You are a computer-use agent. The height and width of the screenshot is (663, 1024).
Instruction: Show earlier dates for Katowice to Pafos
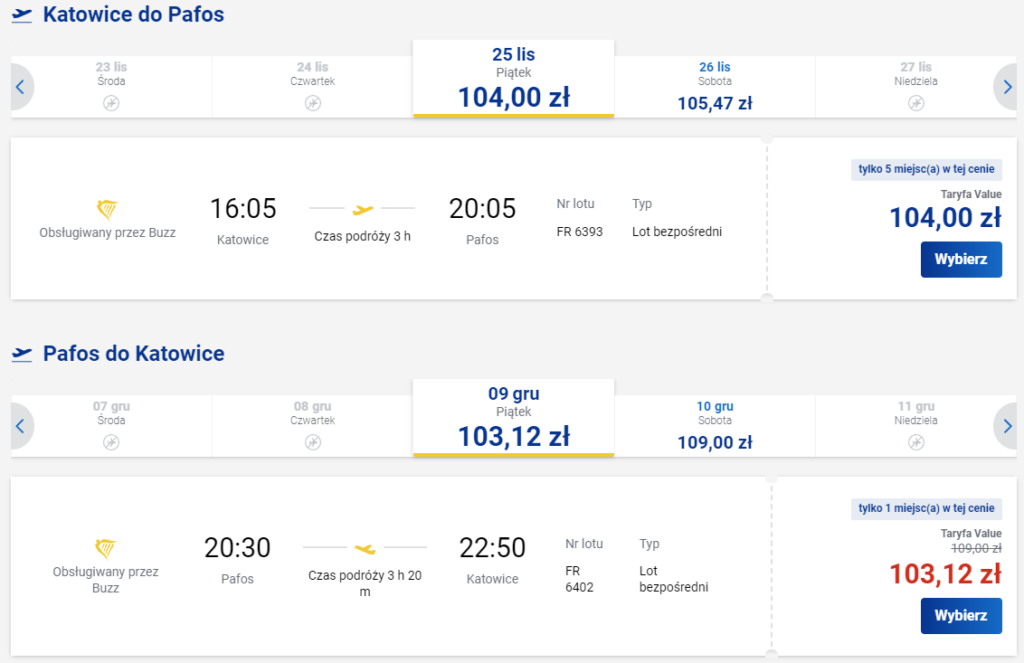tap(20, 87)
